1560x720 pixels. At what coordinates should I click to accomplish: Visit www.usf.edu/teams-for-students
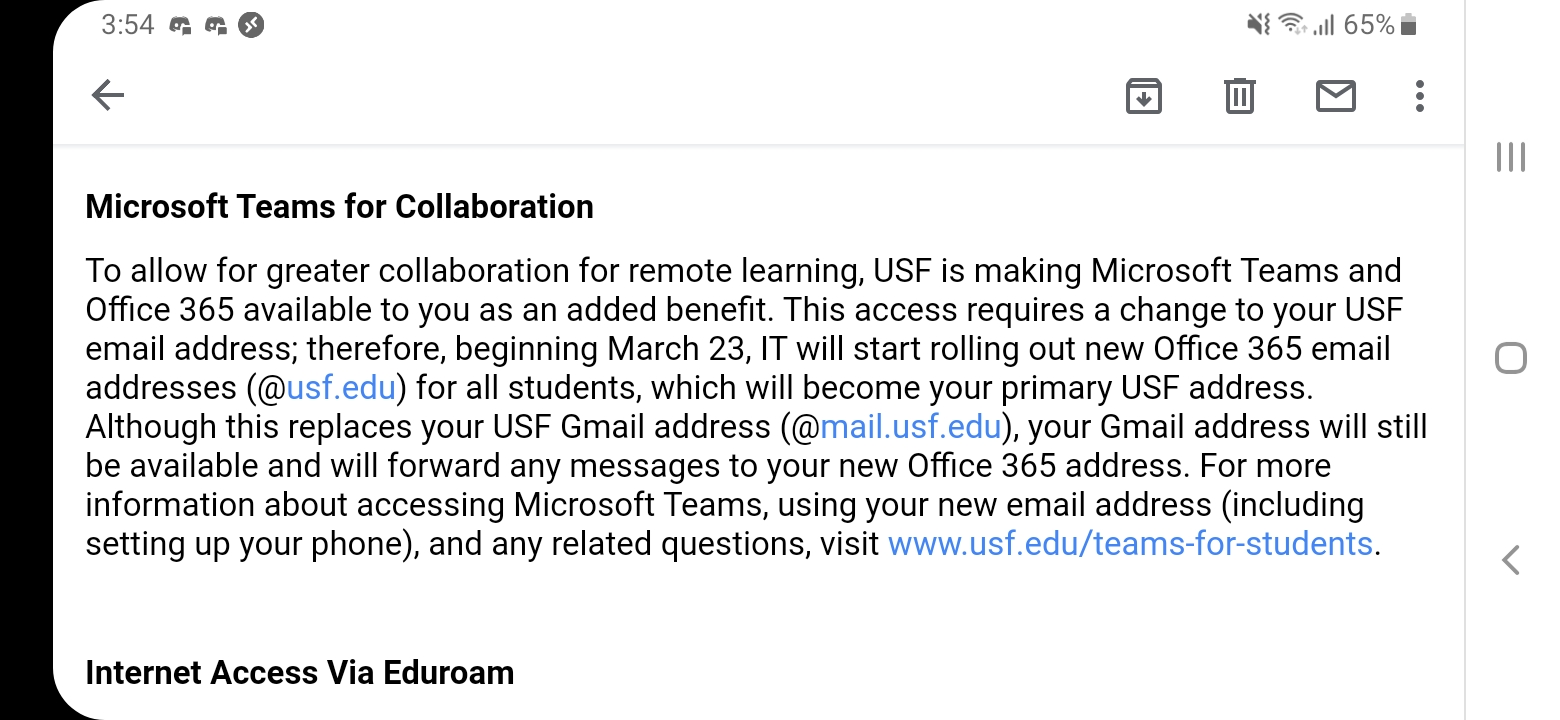pyautogui.click(x=1130, y=543)
